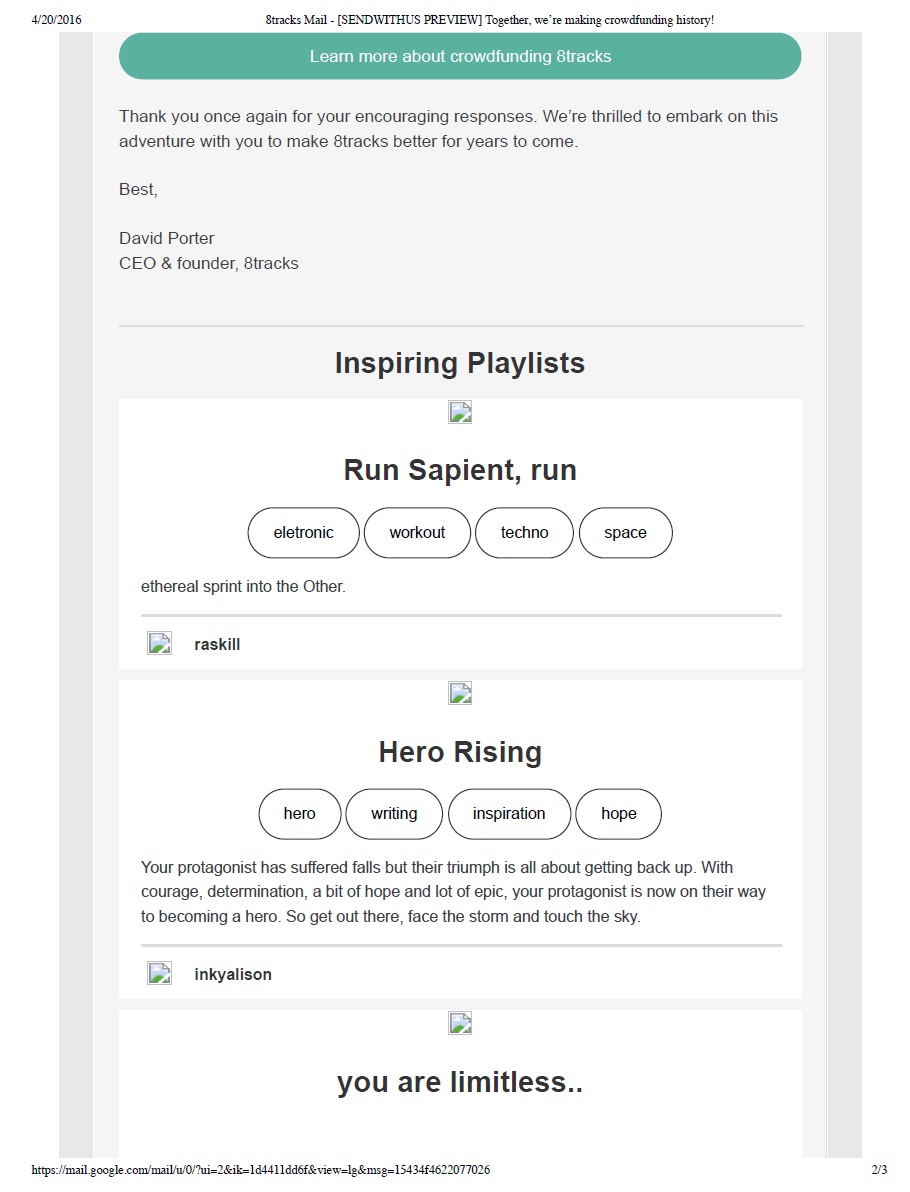910x1192 pixels.
Task: Select the hope tag pill
Action: 618,814
